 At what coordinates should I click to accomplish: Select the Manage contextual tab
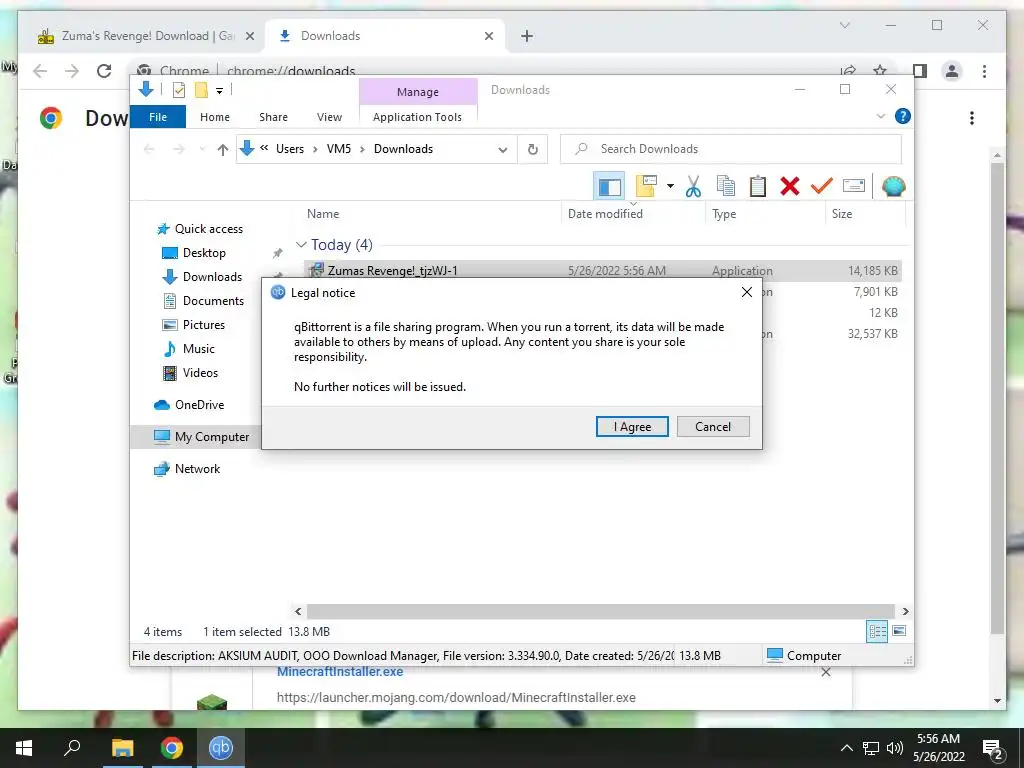pos(418,92)
